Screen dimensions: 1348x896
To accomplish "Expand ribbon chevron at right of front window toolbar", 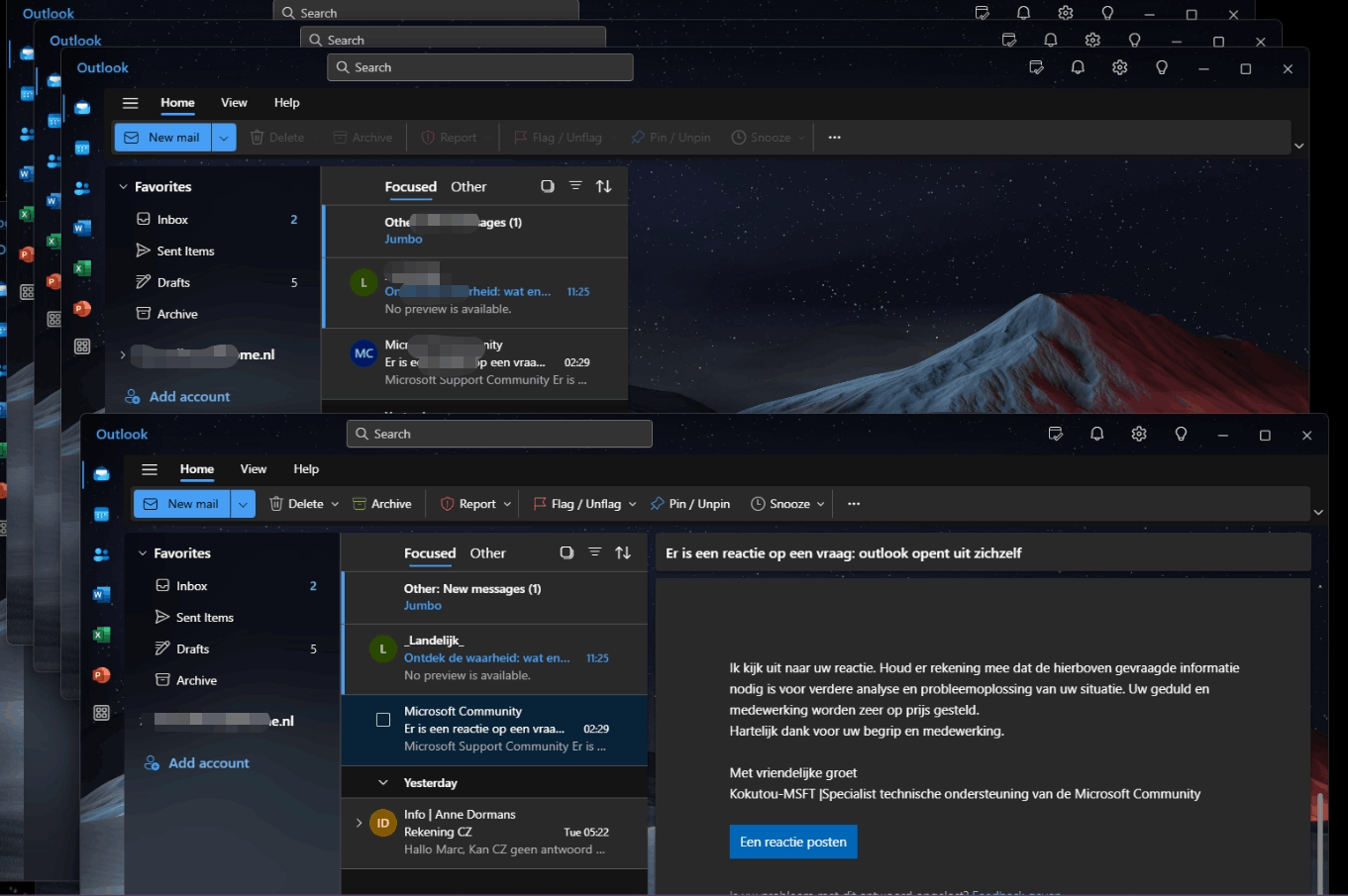I will [x=1318, y=512].
